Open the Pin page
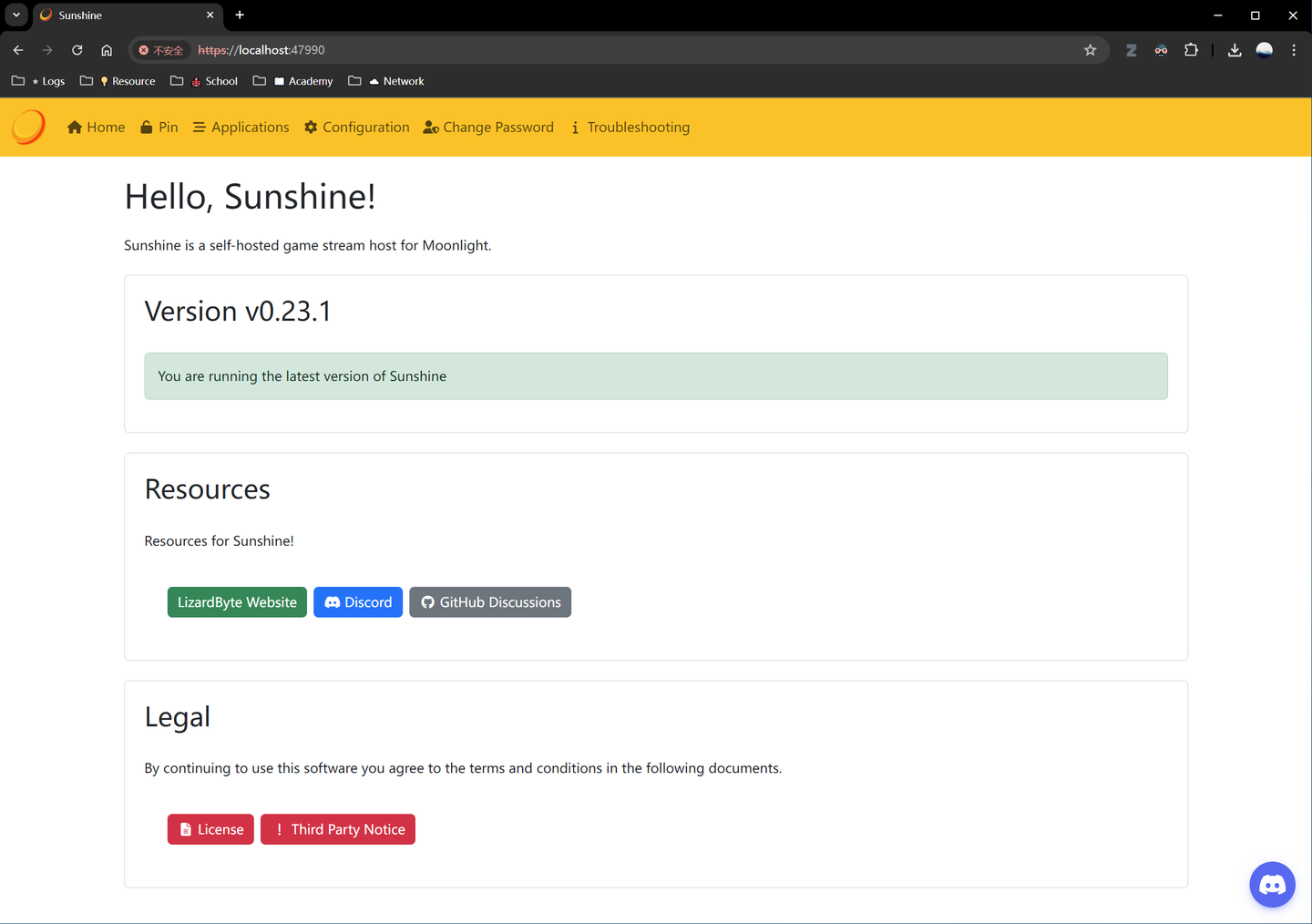The height and width of the screenshot is (924, 1312). point(159,128)
